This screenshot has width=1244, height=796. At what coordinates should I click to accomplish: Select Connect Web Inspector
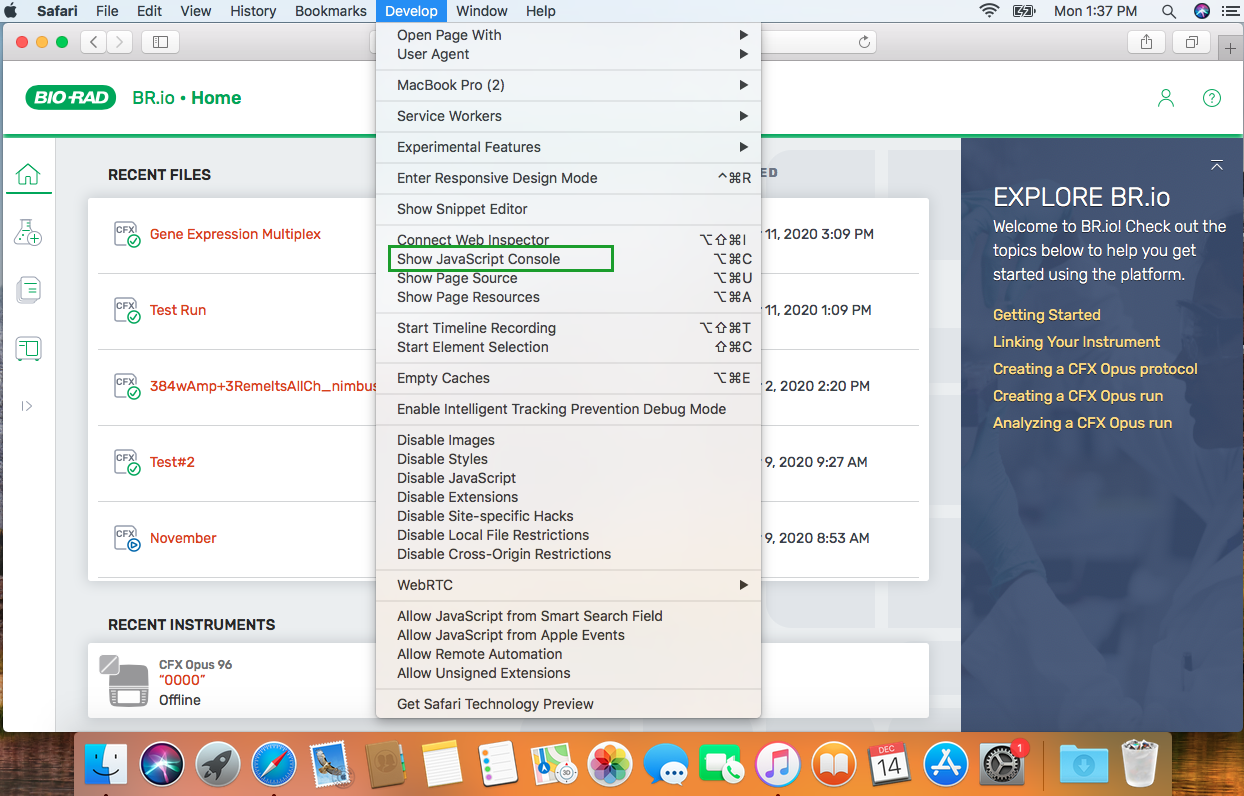[568, 240]
